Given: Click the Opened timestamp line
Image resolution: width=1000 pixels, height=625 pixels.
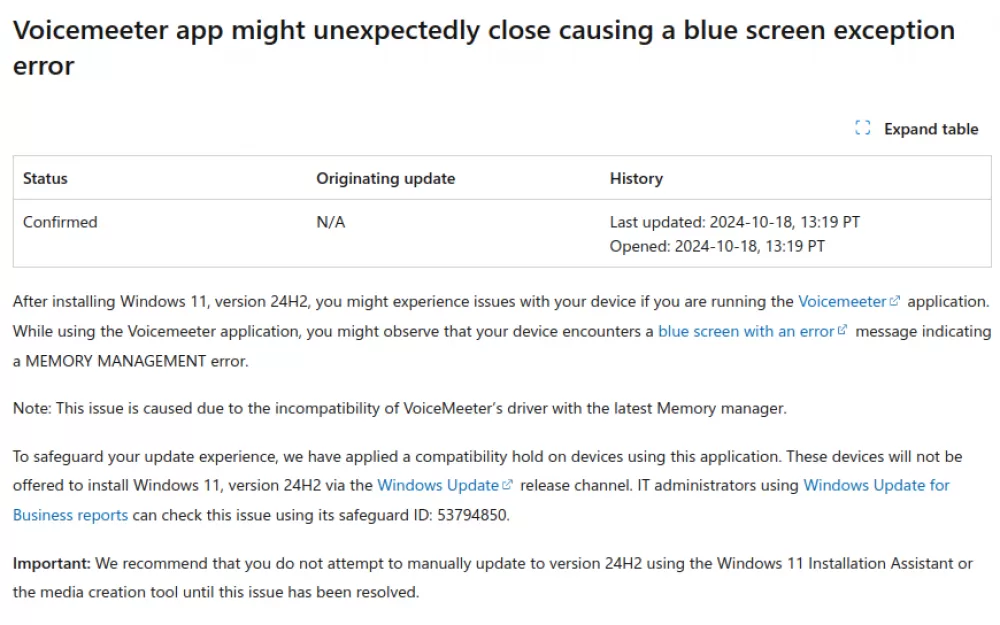Looking at the screenshot, I should pyautogui.click(x=717, y=245).
